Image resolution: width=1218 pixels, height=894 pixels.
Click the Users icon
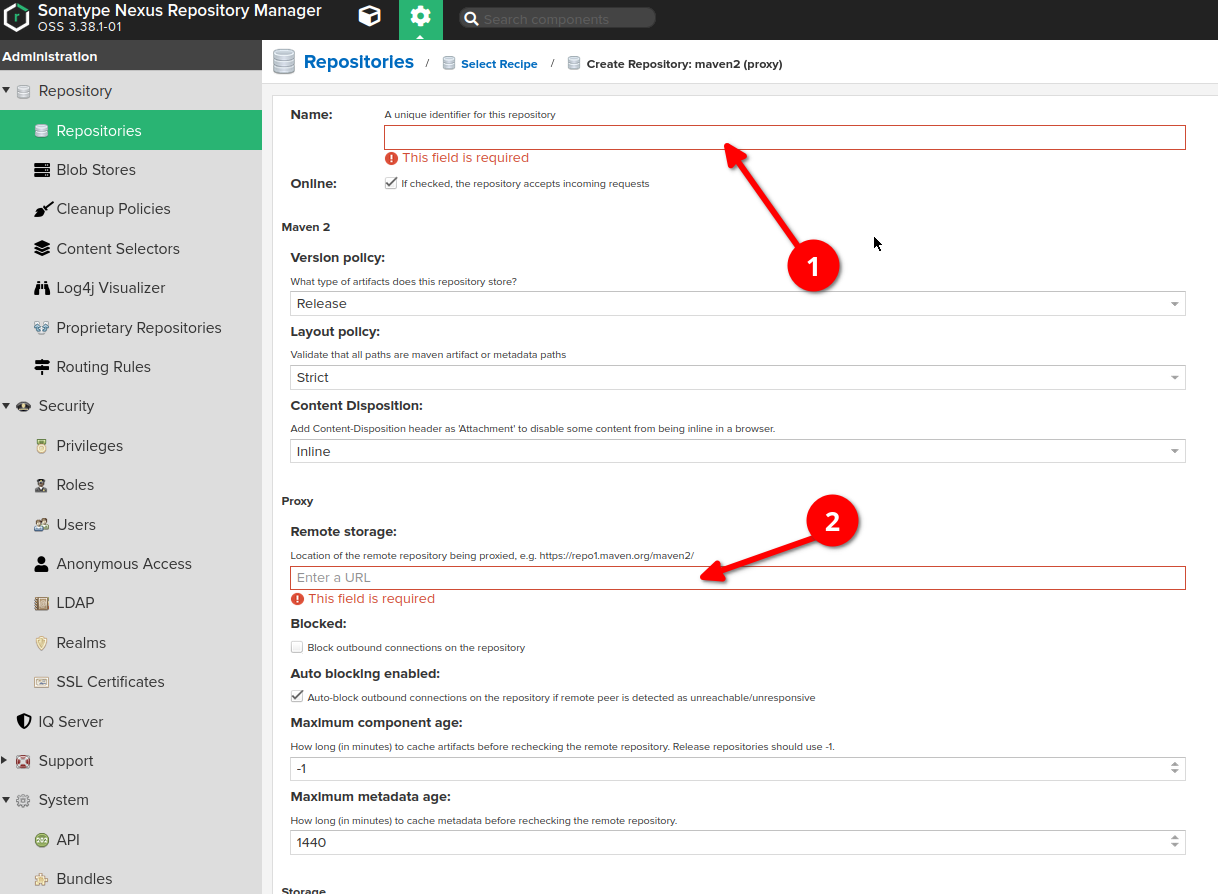pos(41,525)
